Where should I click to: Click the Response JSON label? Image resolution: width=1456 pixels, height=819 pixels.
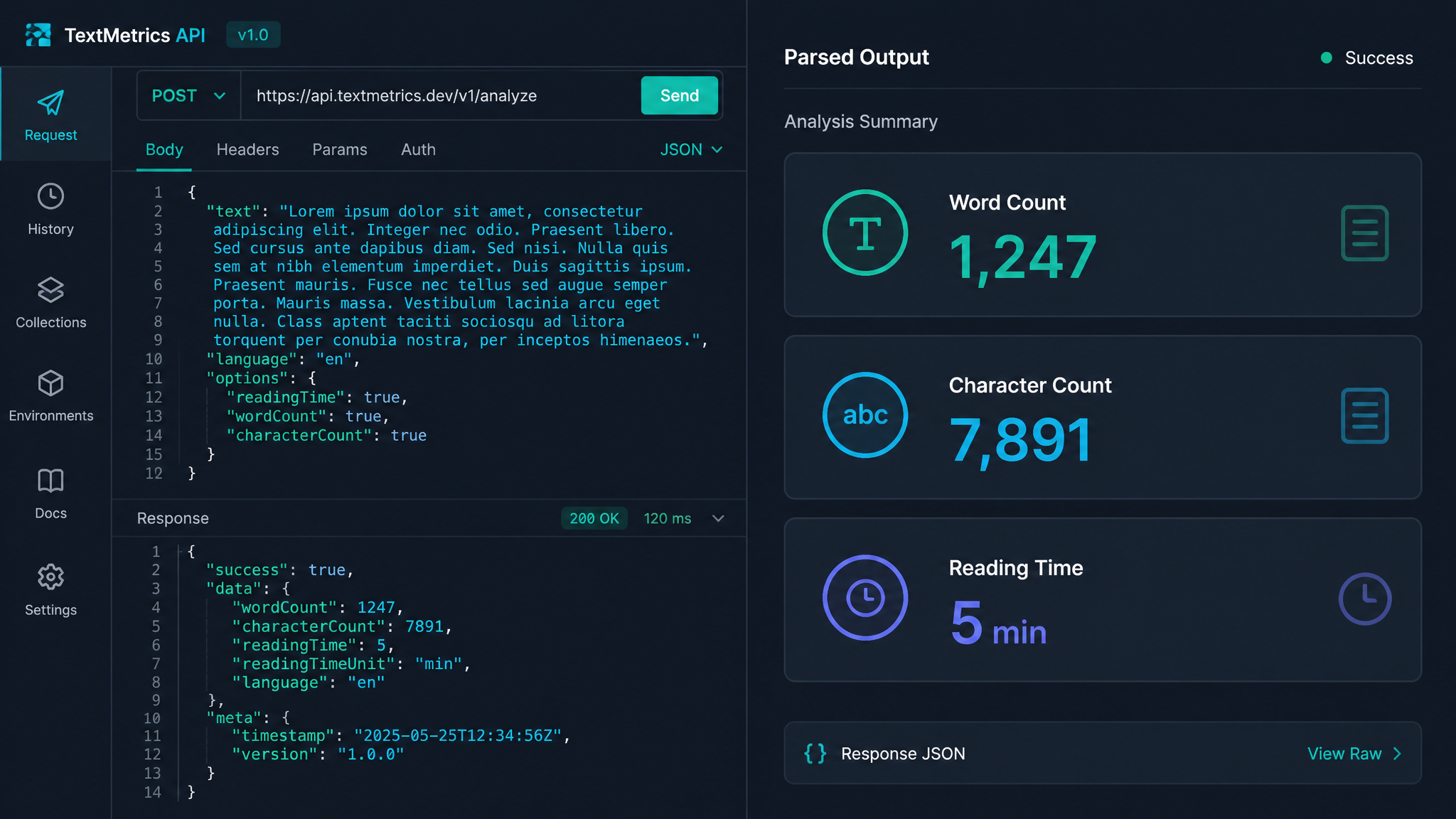click(x=903, y=754)
